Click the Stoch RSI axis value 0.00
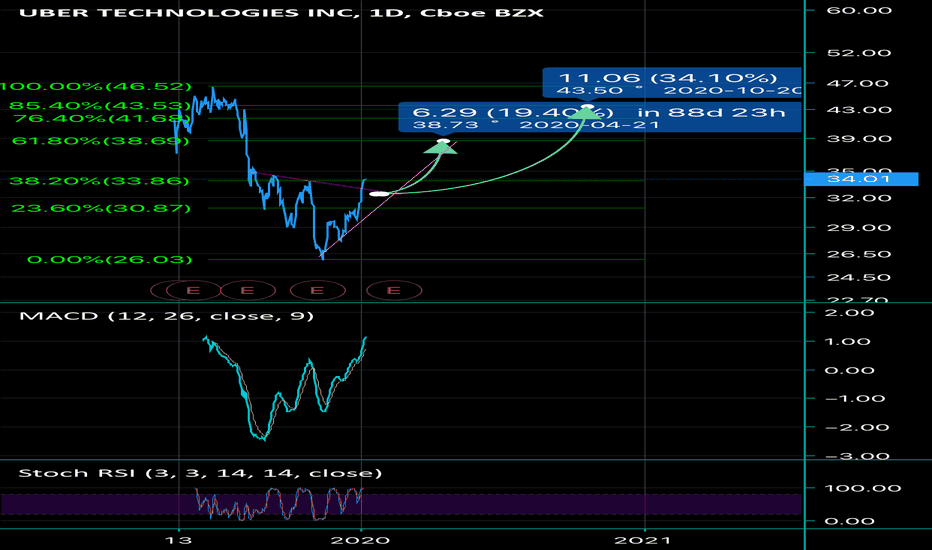 [849, 521]
